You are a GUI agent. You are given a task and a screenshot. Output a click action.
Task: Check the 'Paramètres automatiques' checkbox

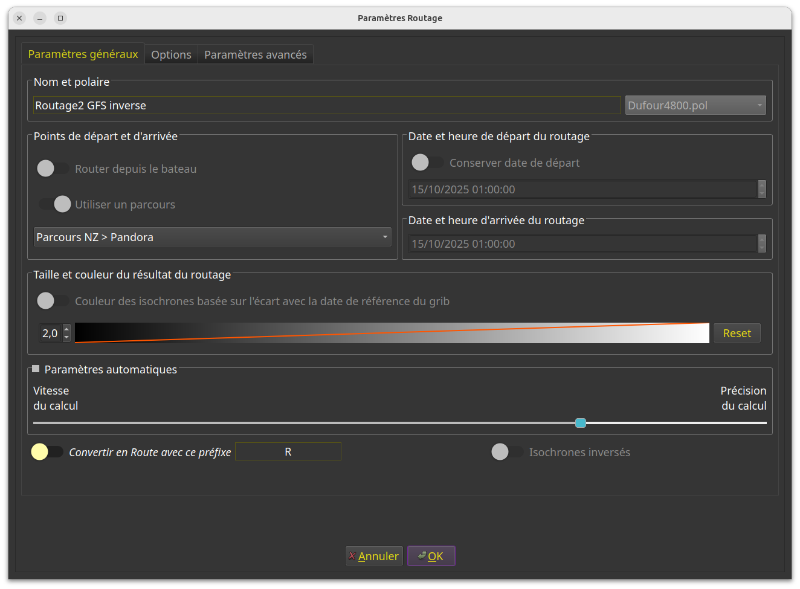click(36, 369)
